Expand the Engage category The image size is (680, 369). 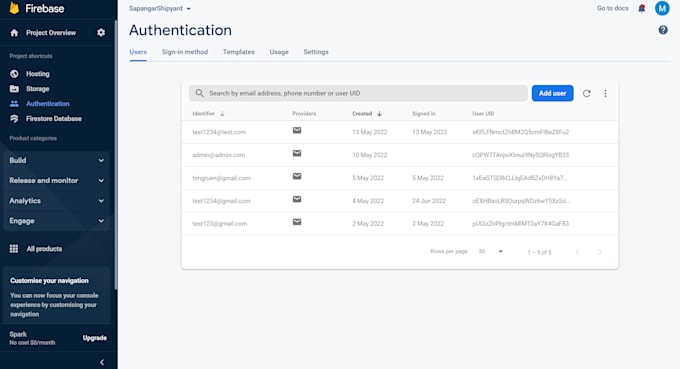tap(56, 221)
